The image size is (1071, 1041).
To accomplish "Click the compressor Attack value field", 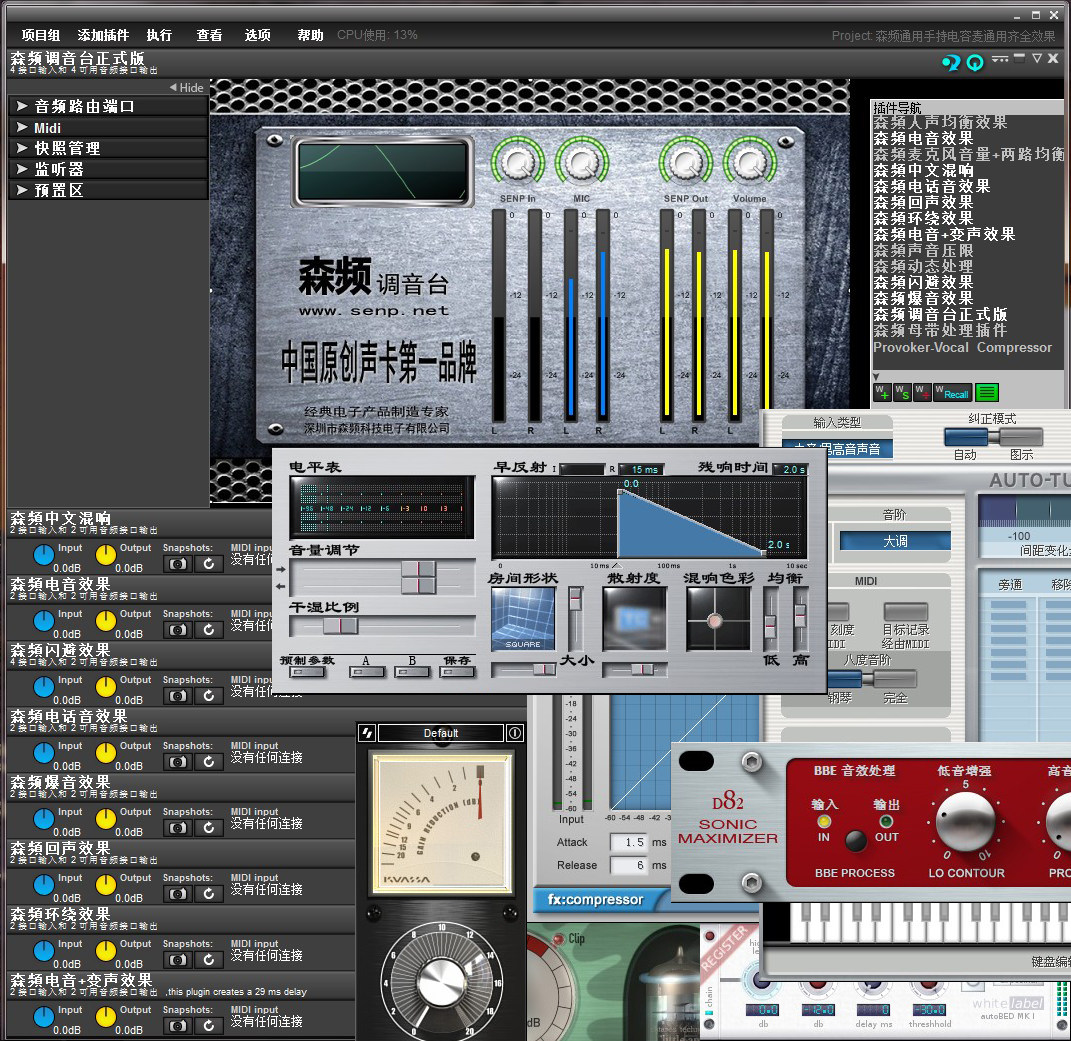I will 628,842.
